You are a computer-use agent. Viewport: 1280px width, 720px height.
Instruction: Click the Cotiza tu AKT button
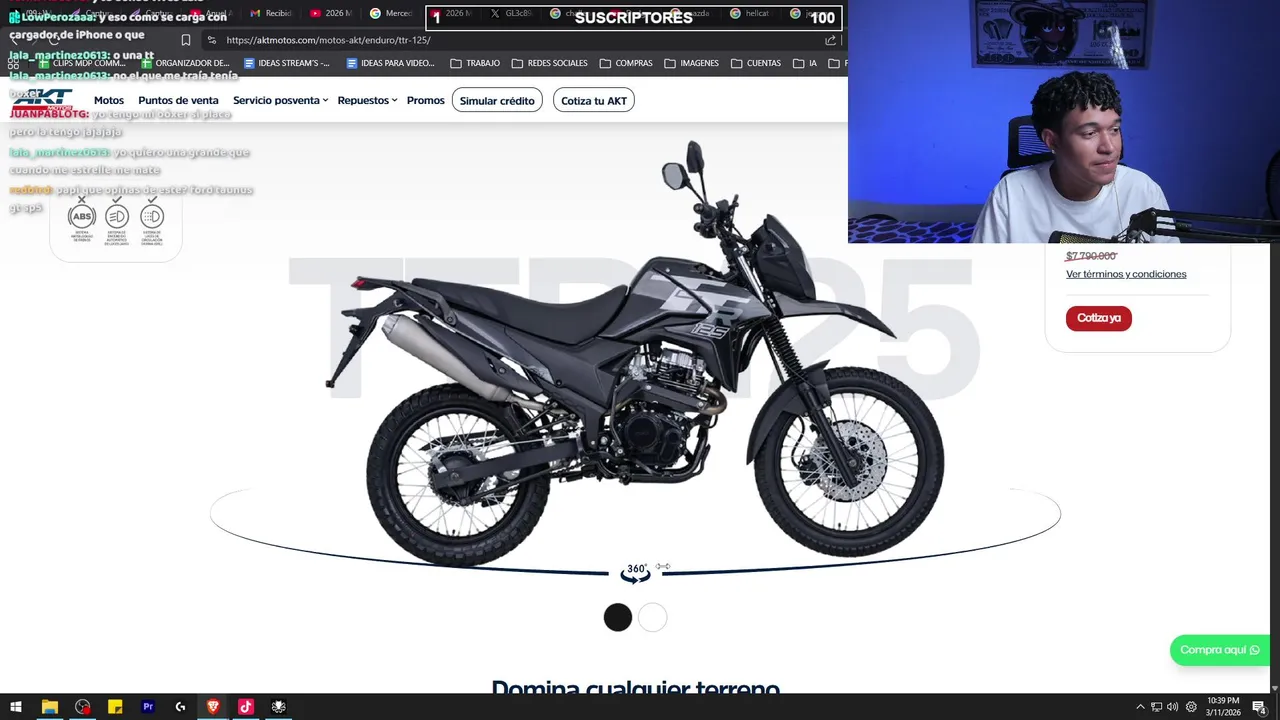(594, 100)
